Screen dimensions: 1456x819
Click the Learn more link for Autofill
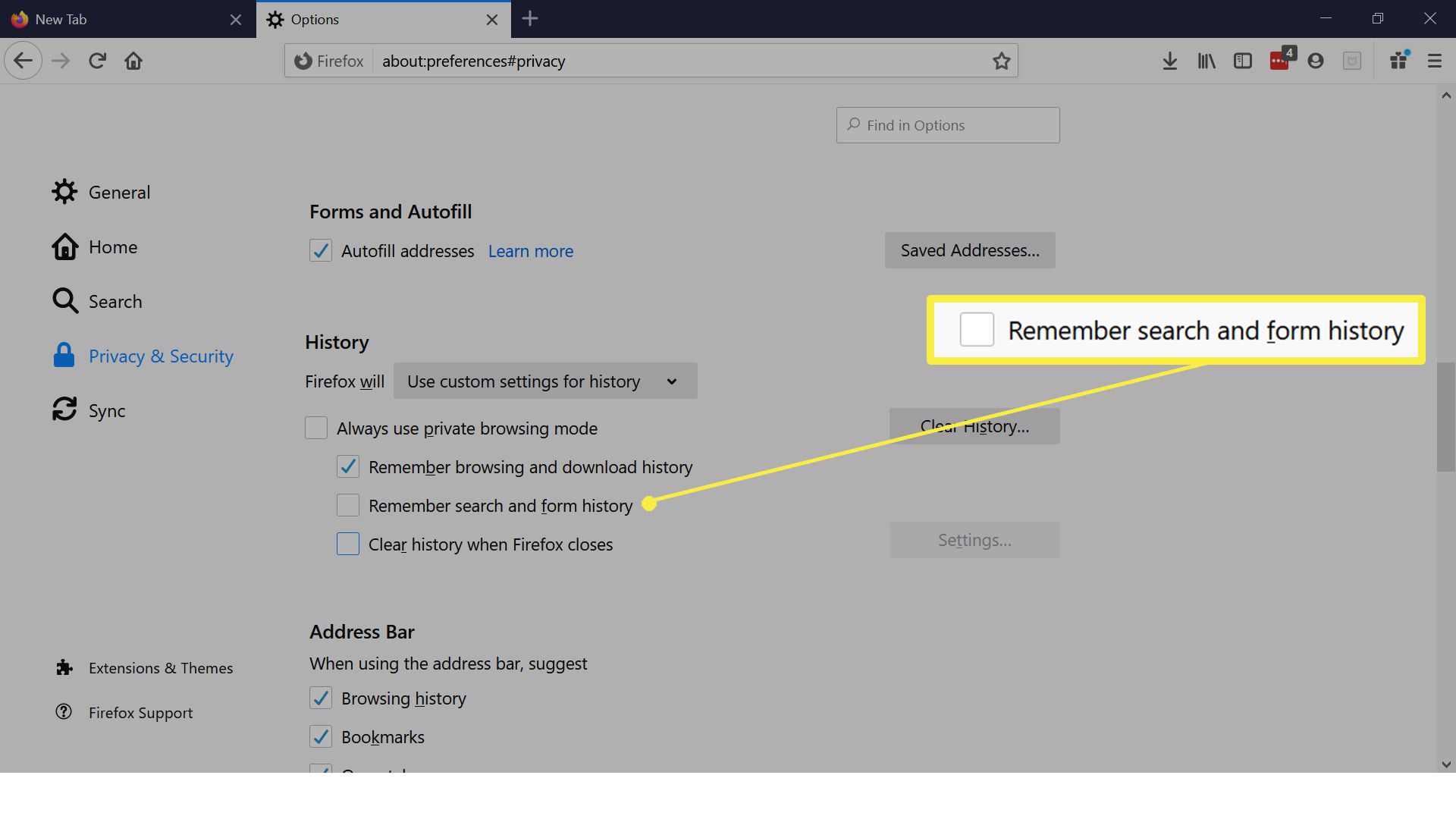click(530, 250)
